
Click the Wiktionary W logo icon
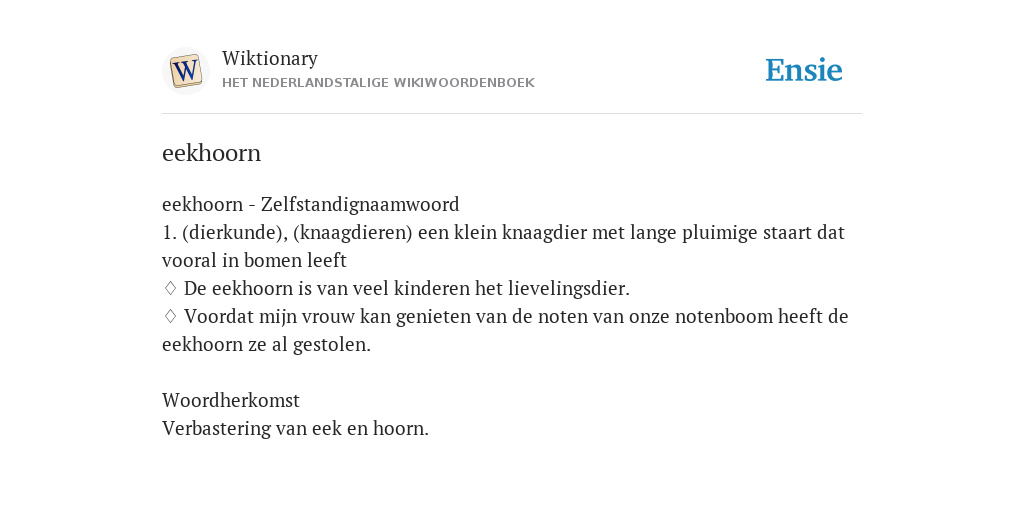tap(185, 71)
